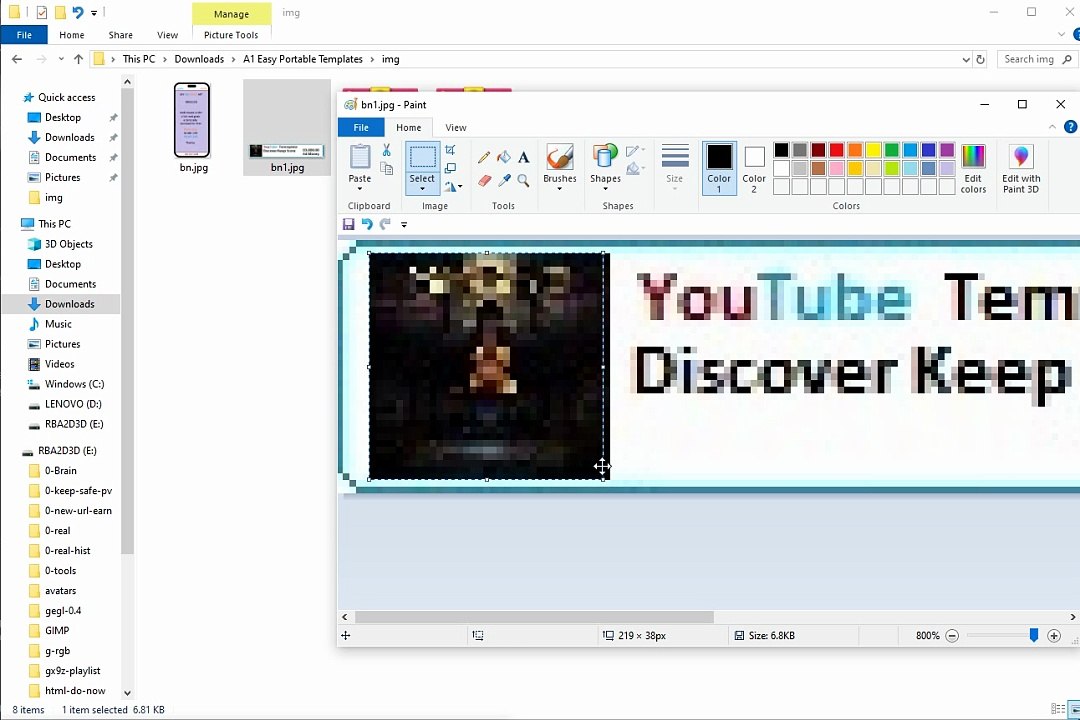Open the Select dropdown arrow
The width and height of the screenshot is (1080, 720).
pyautogui.click(x=422, y=189)
